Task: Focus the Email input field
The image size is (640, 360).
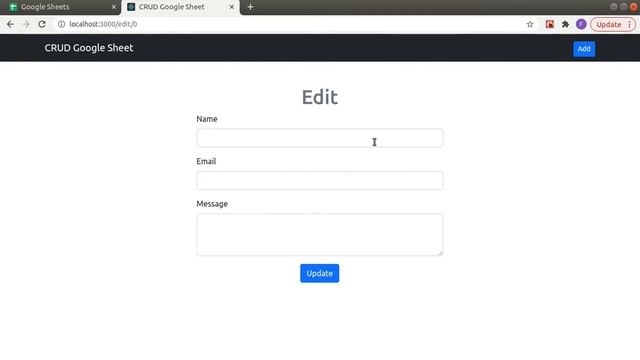Action: 320,180
